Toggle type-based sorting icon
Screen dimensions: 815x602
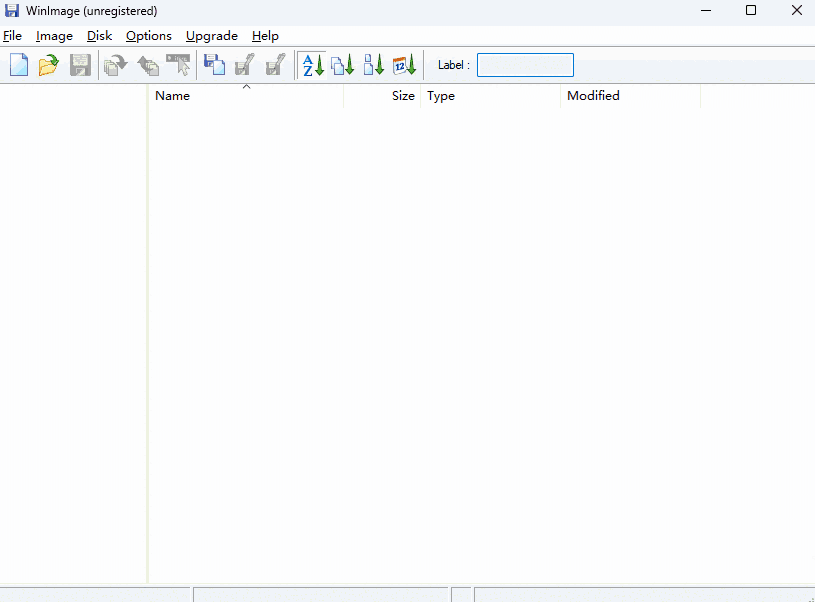point(342,64)
